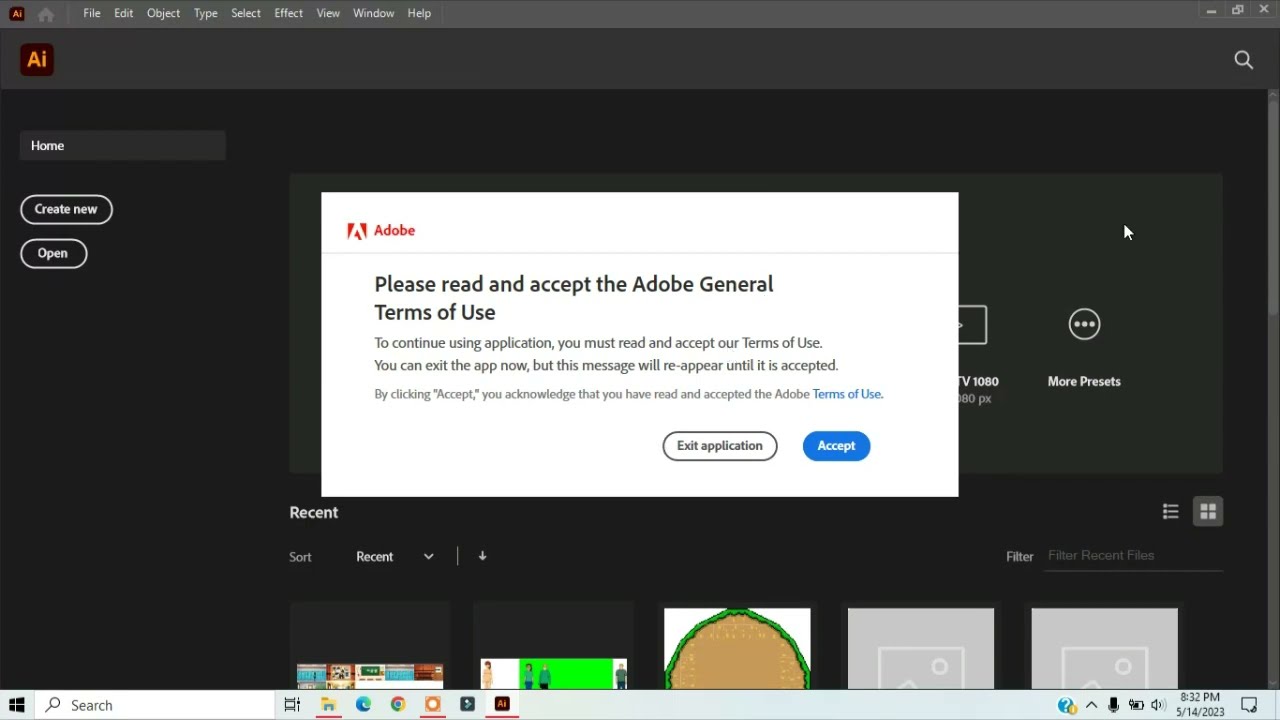1280x720 pixels.
Task: Open the Edit menu
Action: [x=124, y=14]
